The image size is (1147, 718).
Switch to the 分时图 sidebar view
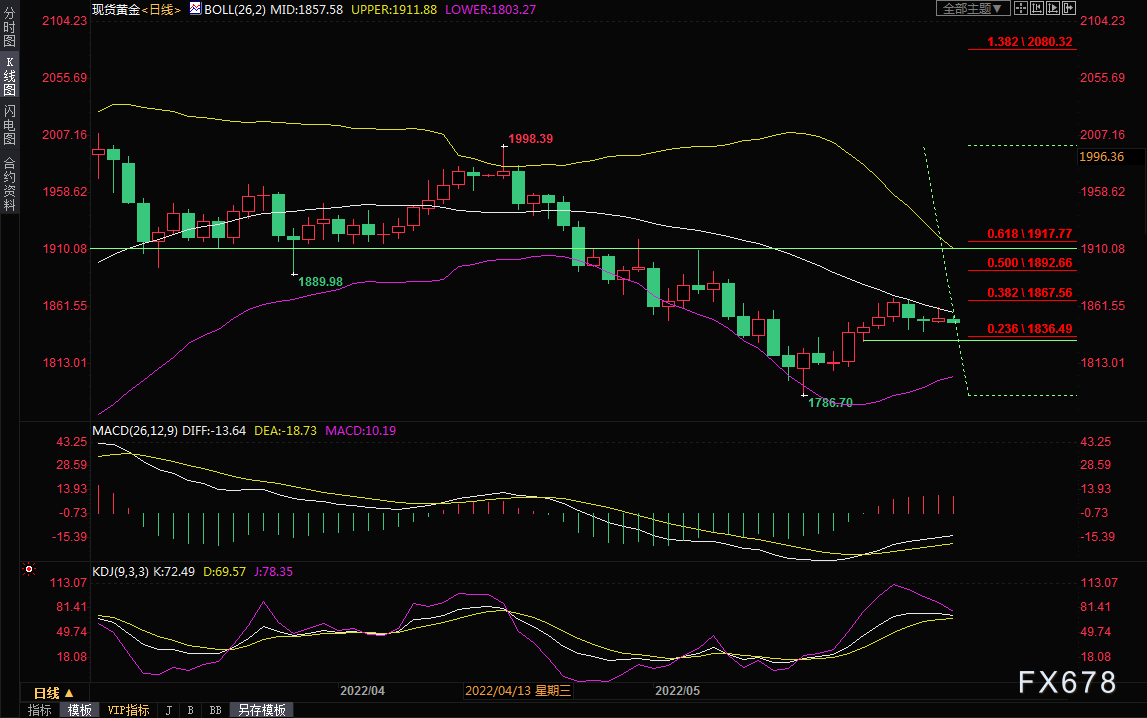click(10, 27)
